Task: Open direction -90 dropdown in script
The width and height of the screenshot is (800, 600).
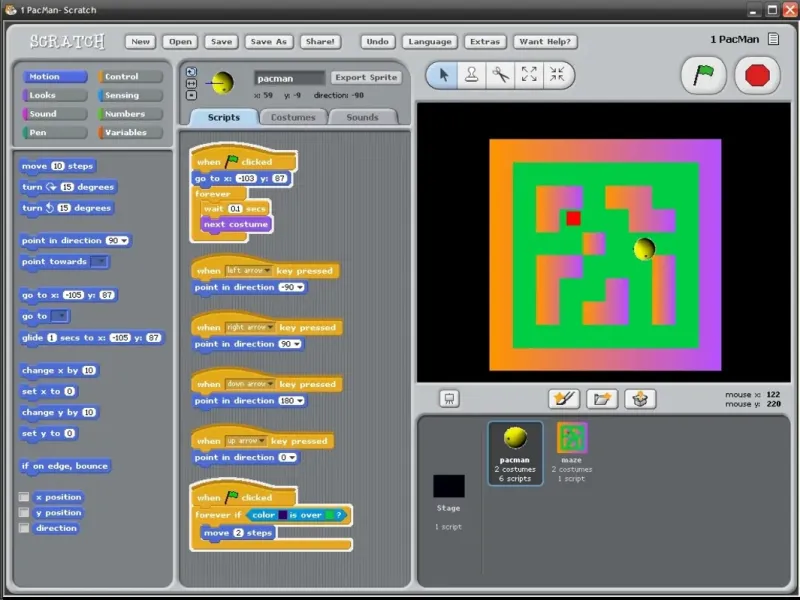Action: [x=300, y=288]
